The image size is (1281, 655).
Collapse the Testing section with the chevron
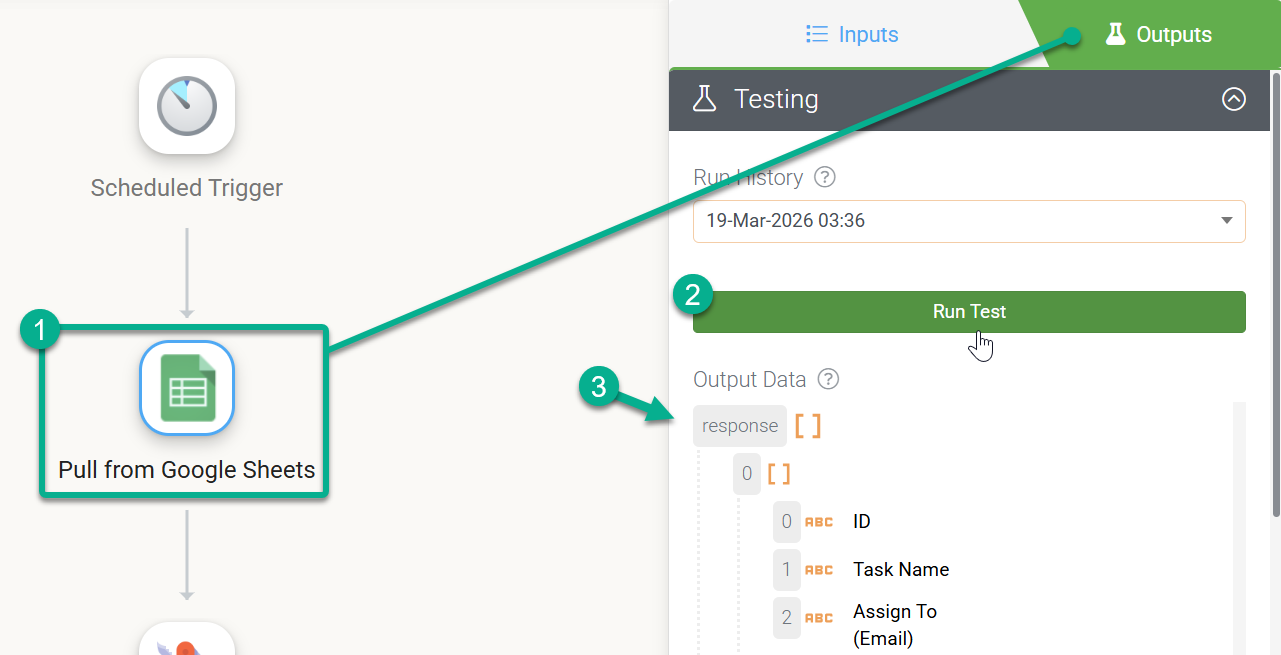pos(1234,99)
